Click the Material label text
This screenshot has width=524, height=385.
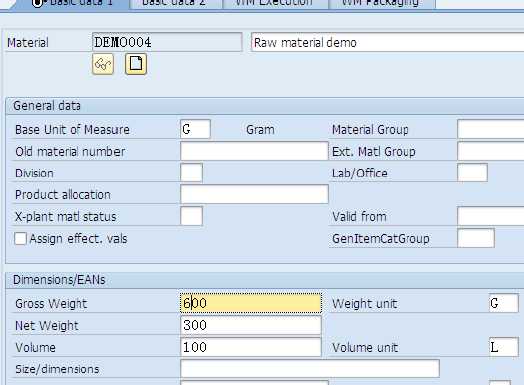click(28, 43)
